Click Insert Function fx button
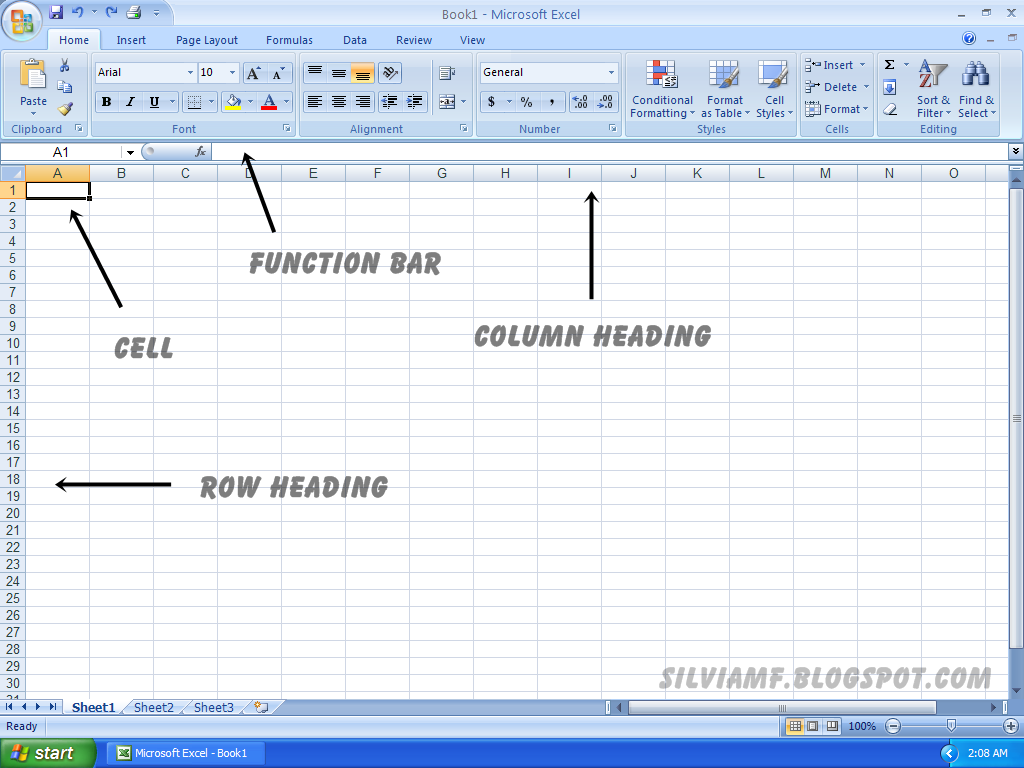Screen dimensions: 1024x768 pos(200,152)
